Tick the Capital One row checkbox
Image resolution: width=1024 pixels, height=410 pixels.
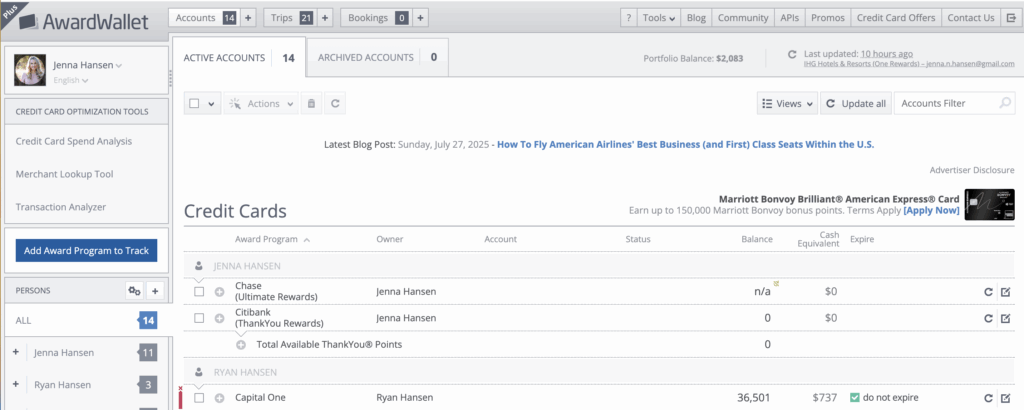point(200,397)
